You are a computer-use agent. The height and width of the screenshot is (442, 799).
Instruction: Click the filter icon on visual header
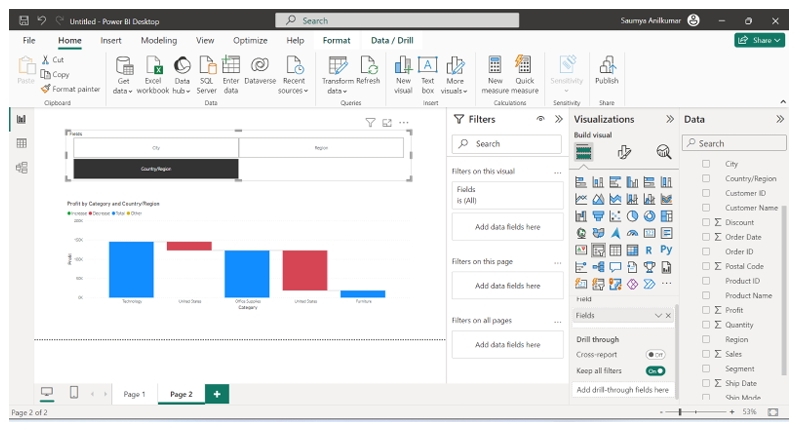pos(370,122)
